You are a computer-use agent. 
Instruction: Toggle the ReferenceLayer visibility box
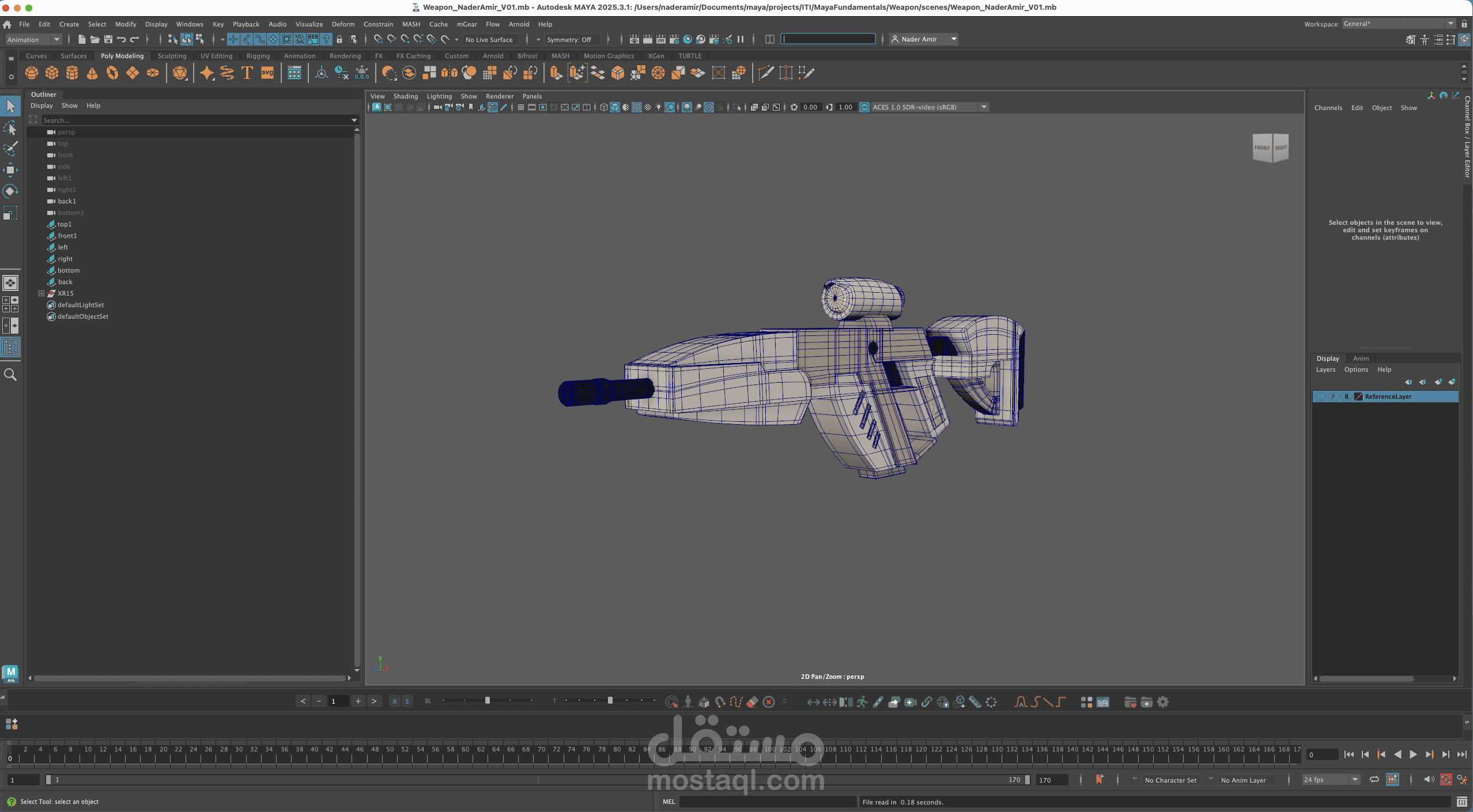1320,396
